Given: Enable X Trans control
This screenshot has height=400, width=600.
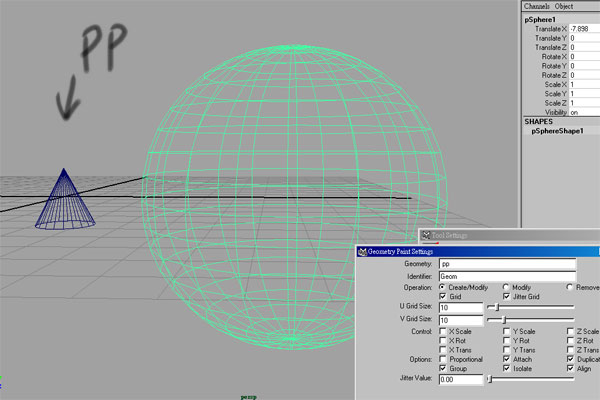Looking at the screenshot, I should (x=443, y=349).
